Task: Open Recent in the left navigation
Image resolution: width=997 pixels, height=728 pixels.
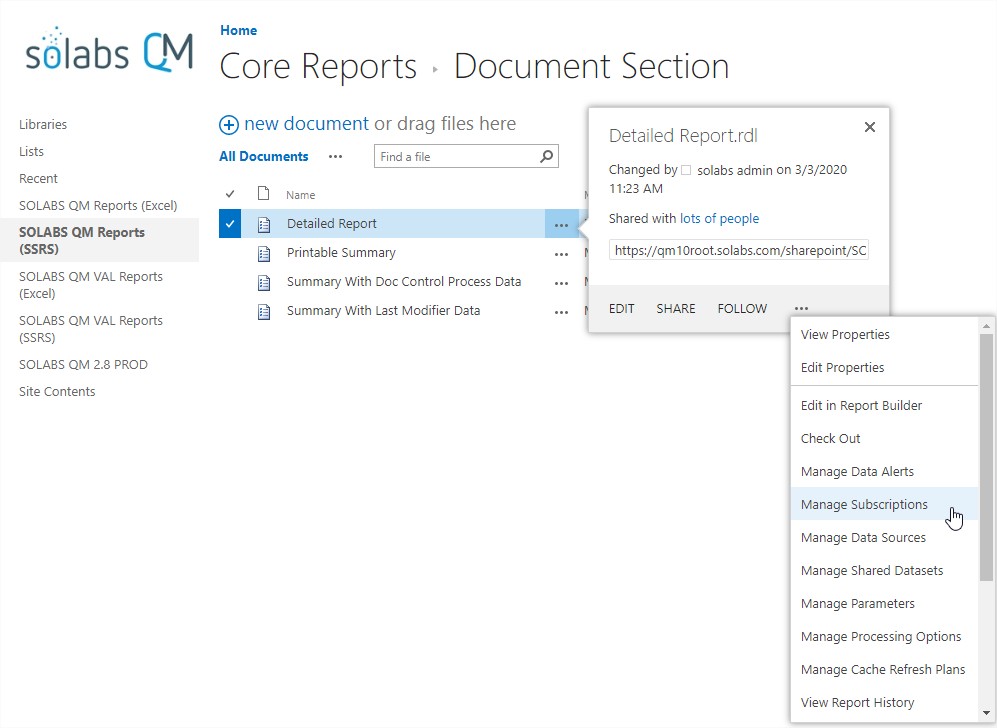Action: coord(38,179)
